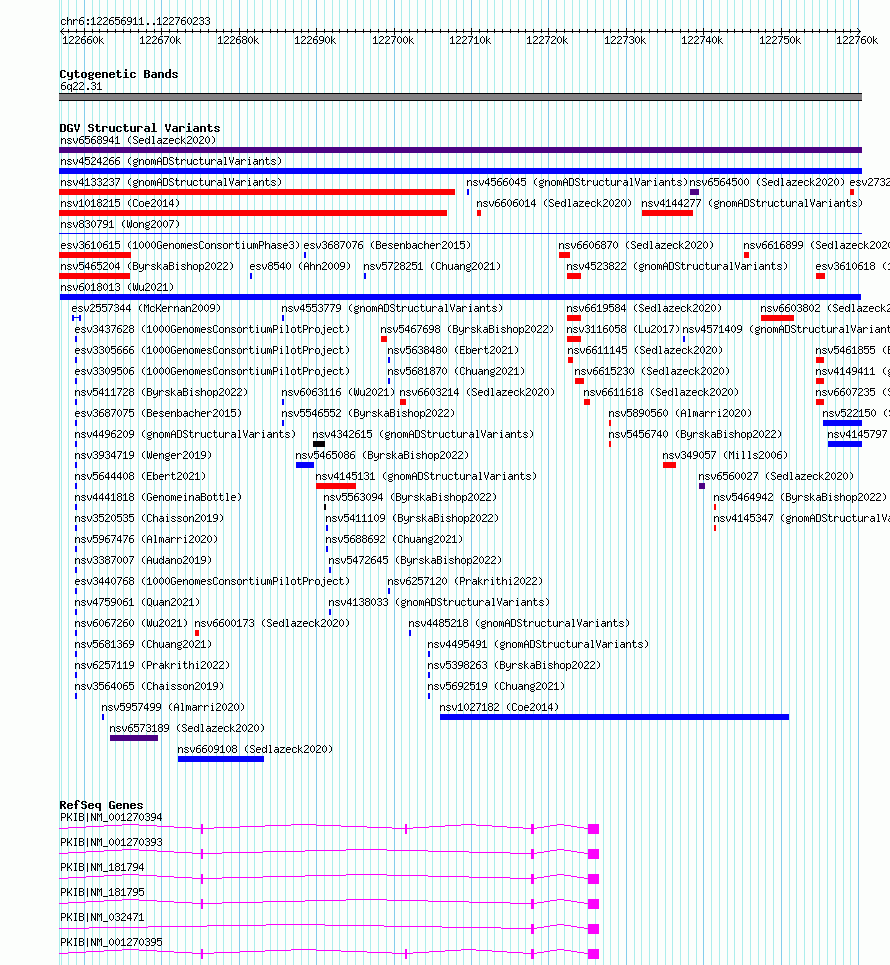
Task: Click the nsv4553779 gnomAD variant label
Action: pyautogui.click(x=392, y=308)
